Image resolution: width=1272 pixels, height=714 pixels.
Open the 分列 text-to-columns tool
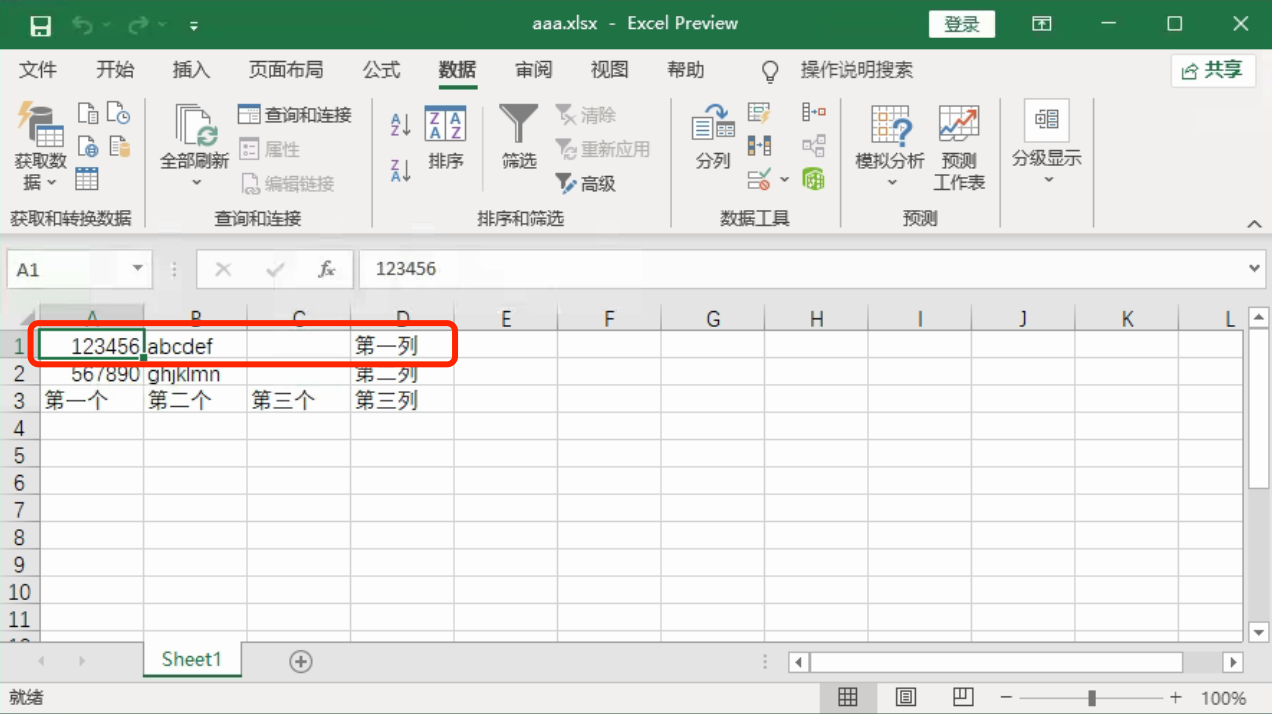[x=713, y=138]
